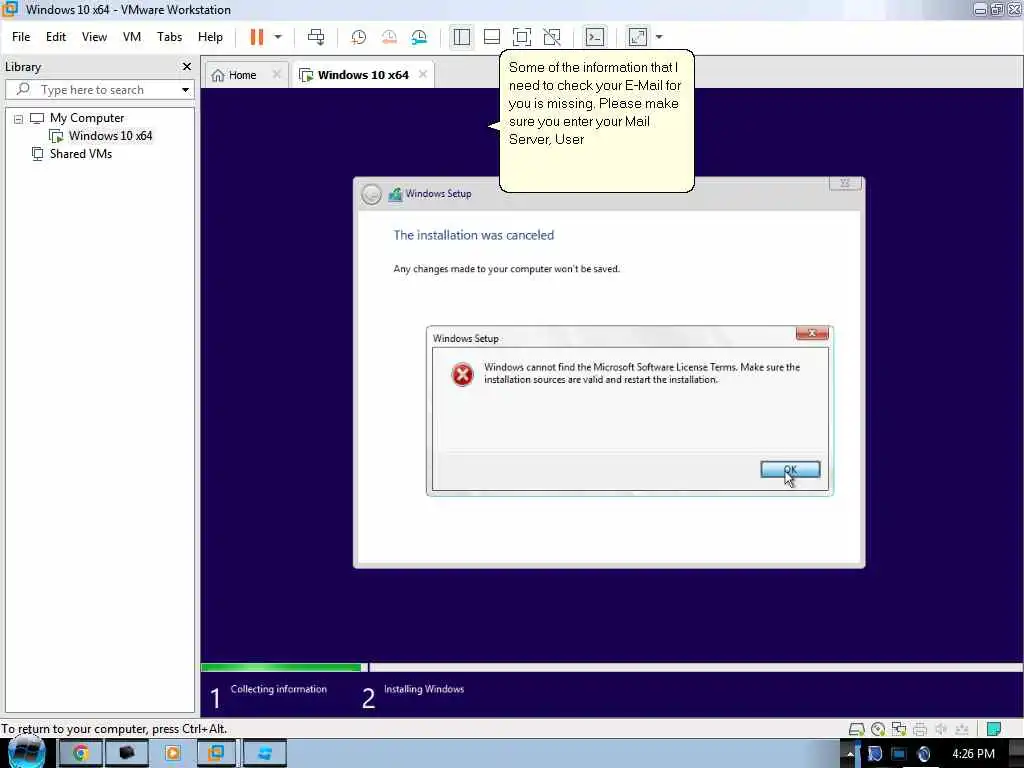Open the Windows Start orb
Image resolution: width=1024 pixels, height=768 pixels.
(x=26, y=753)
